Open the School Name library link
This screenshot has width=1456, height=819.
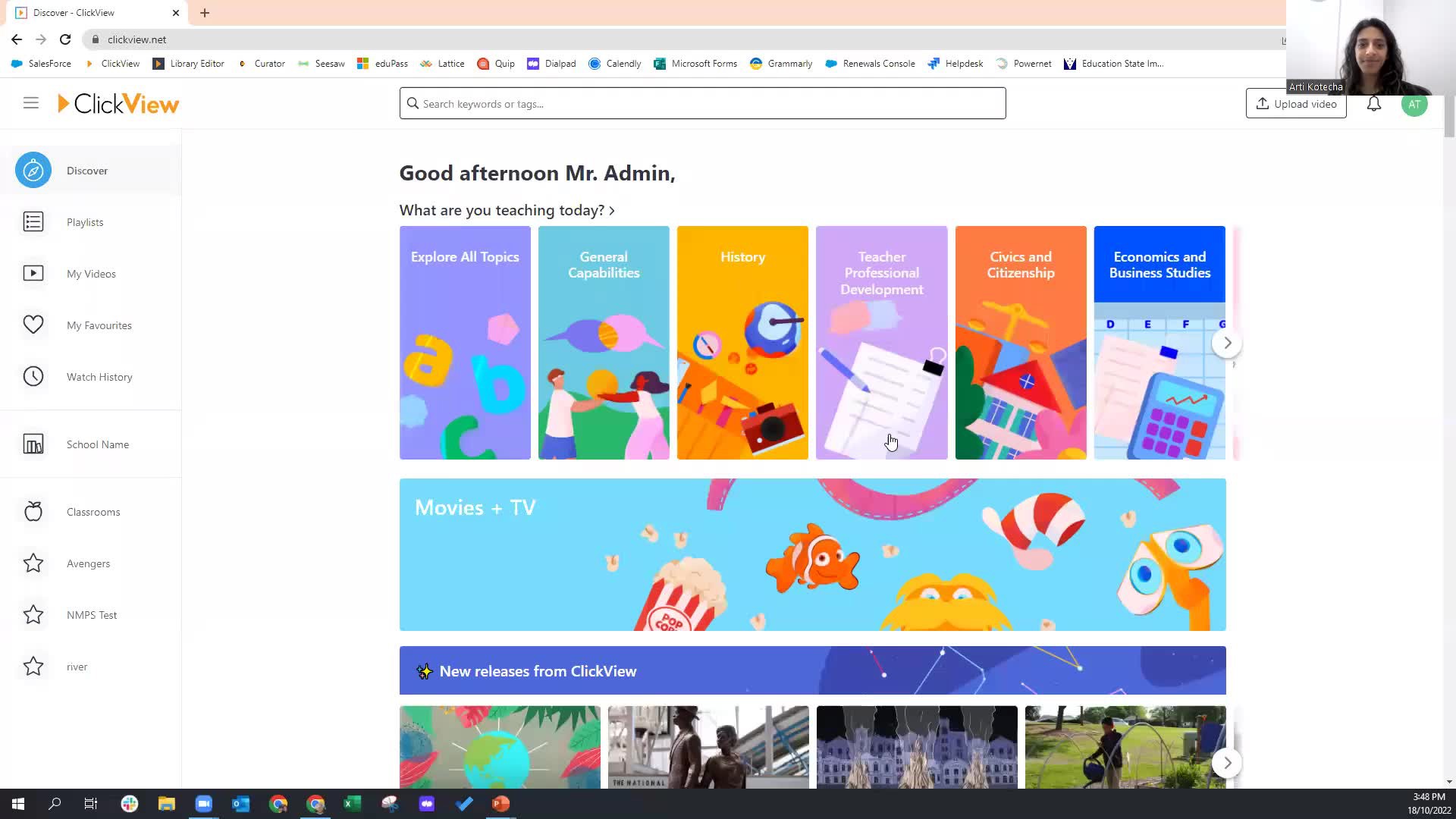click(x=97, y=444)
